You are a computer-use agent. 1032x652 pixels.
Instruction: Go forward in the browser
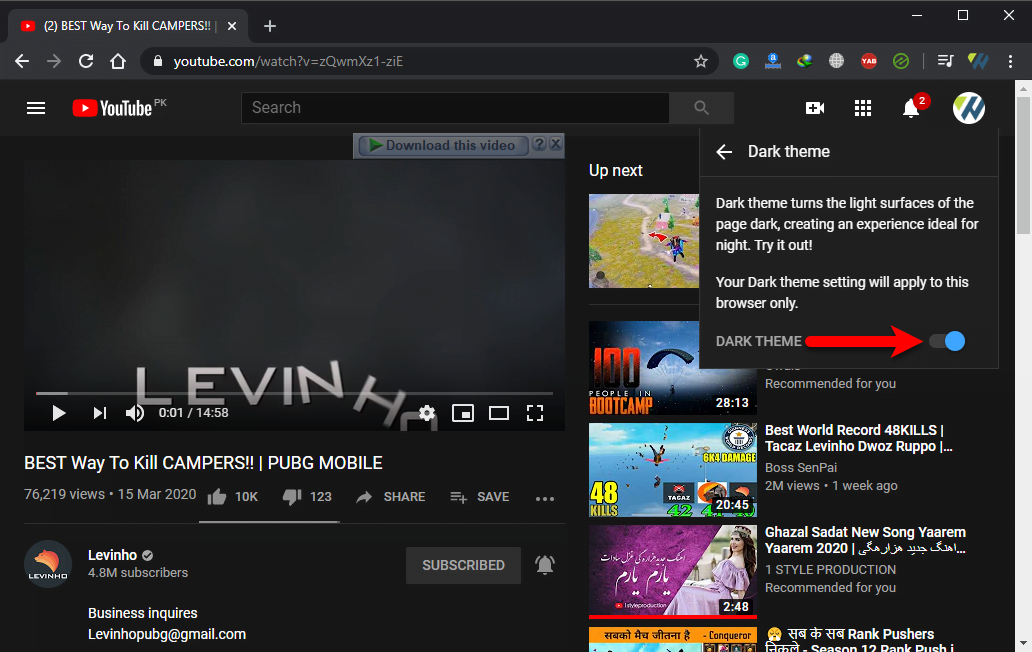pos(54,61)
